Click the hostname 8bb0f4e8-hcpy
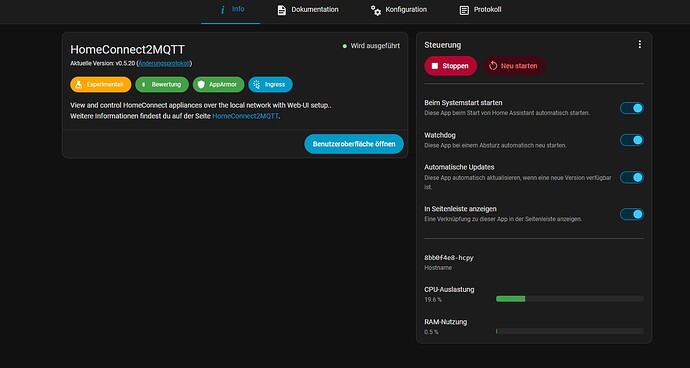Image resolution: width=690 pixels, height=368 pixels. pyautogui.click(x=449, y=258)
